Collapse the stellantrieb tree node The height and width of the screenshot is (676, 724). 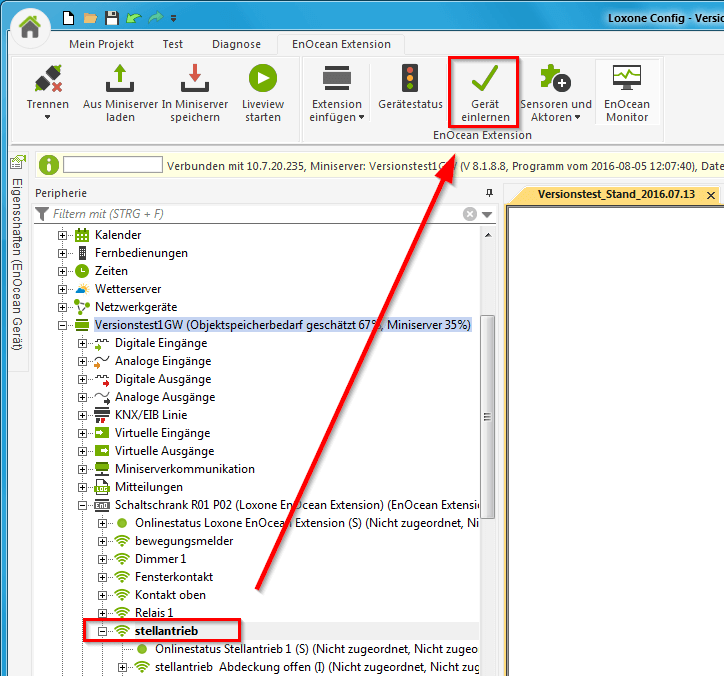click(x=103, y=631)
